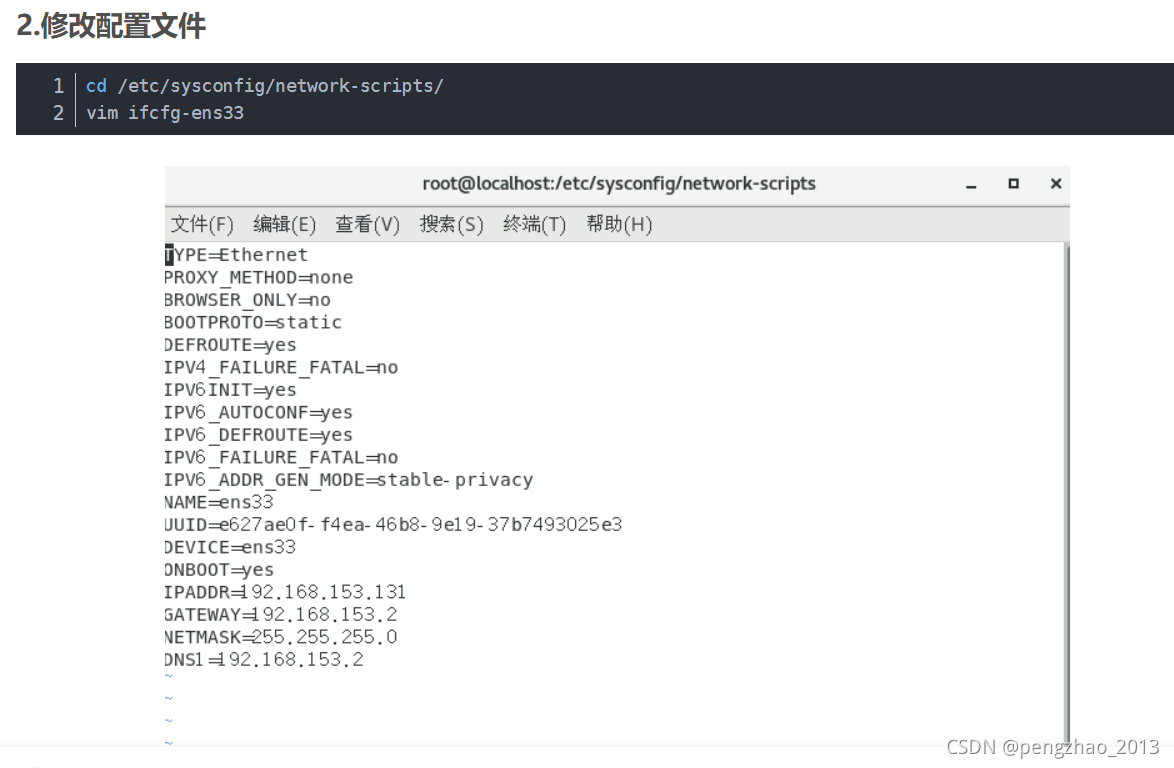Click the IPV4_FAILURE_FATAL=no line
The height and width of the screenshot is (768, 1174).
(281, 368)
